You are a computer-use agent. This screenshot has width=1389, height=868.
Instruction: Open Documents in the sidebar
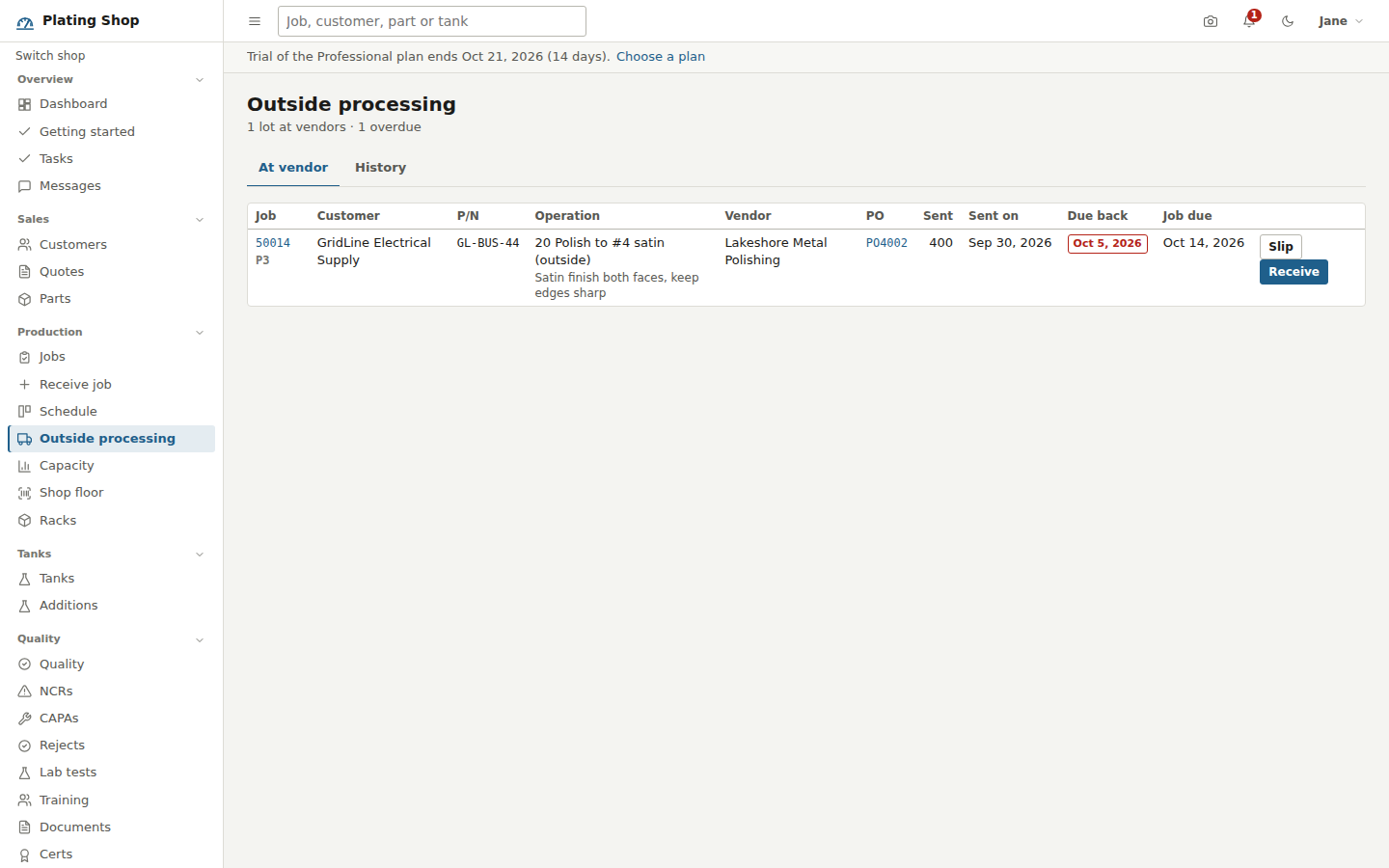pos(111,827)
